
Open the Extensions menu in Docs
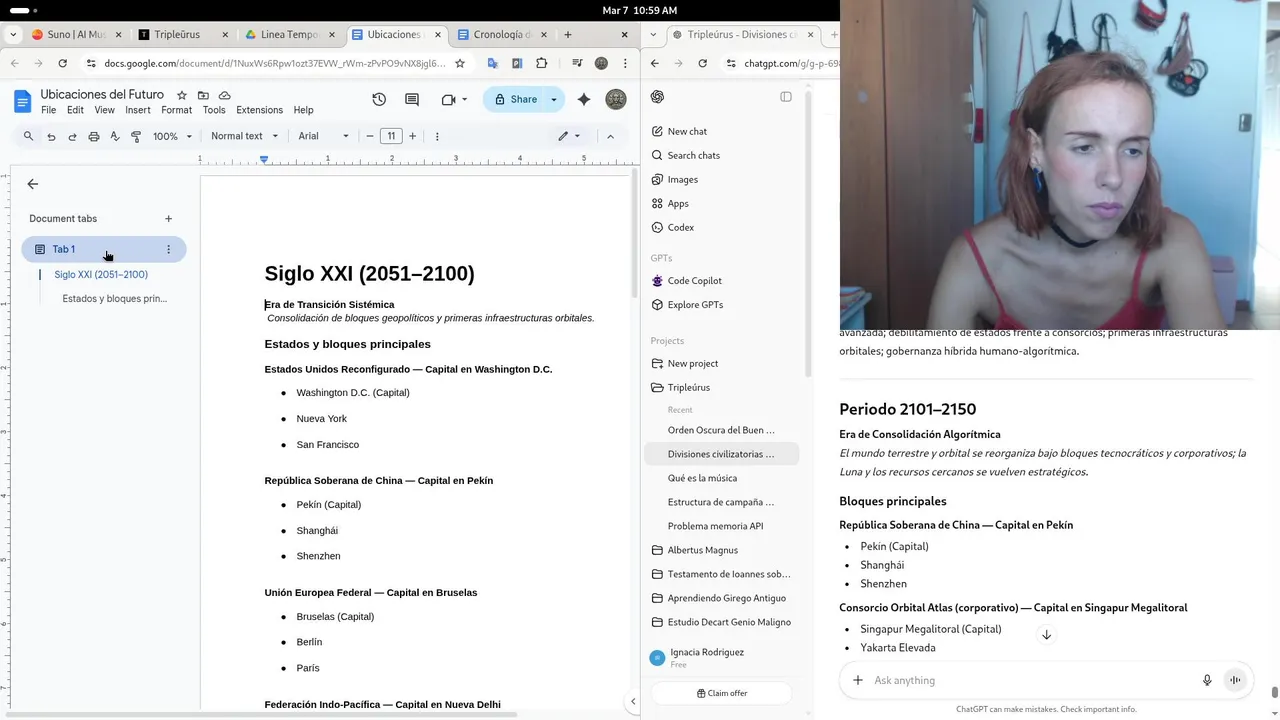tap(259, 110)
